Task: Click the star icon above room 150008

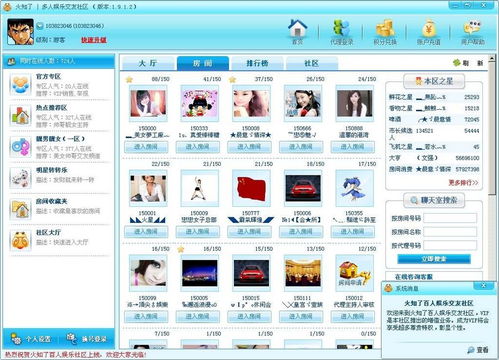Action: click(x=233, y=79)
